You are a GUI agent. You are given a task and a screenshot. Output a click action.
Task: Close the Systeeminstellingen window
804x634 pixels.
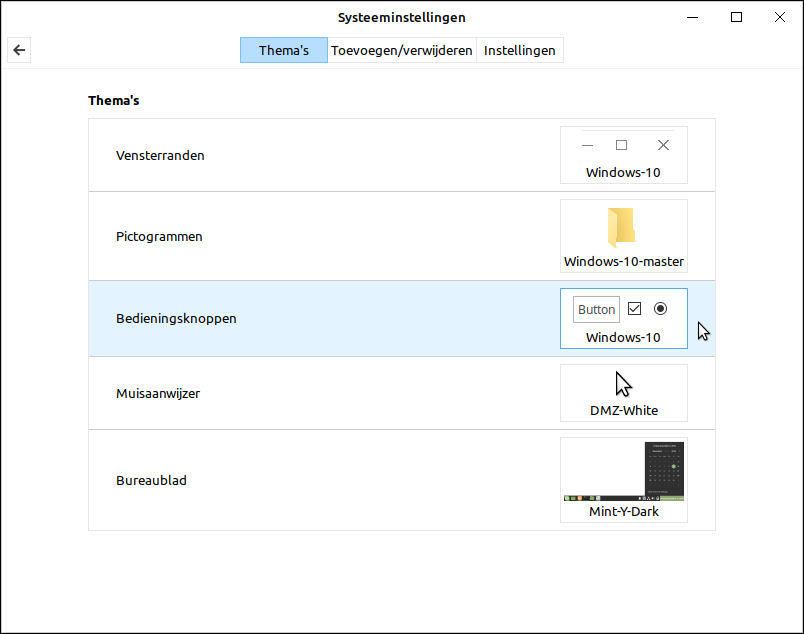pos(779,17)
